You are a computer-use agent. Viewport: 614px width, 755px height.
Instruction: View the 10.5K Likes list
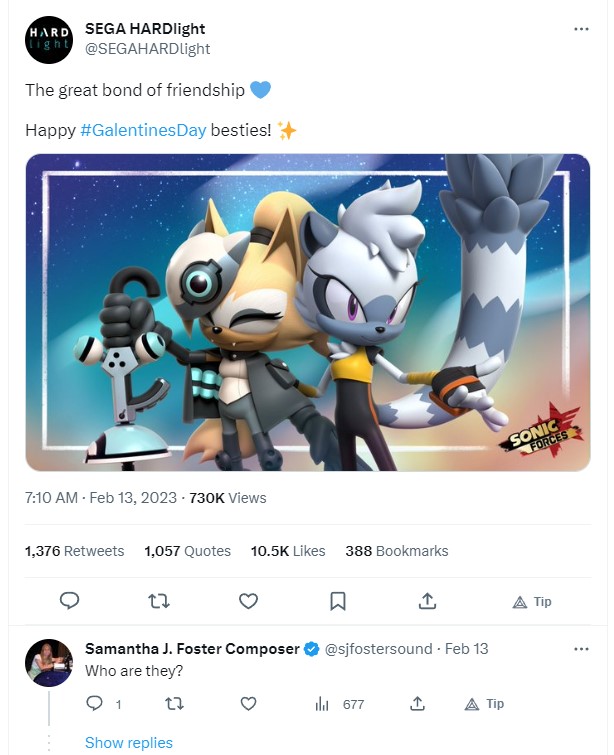[288, 551]
